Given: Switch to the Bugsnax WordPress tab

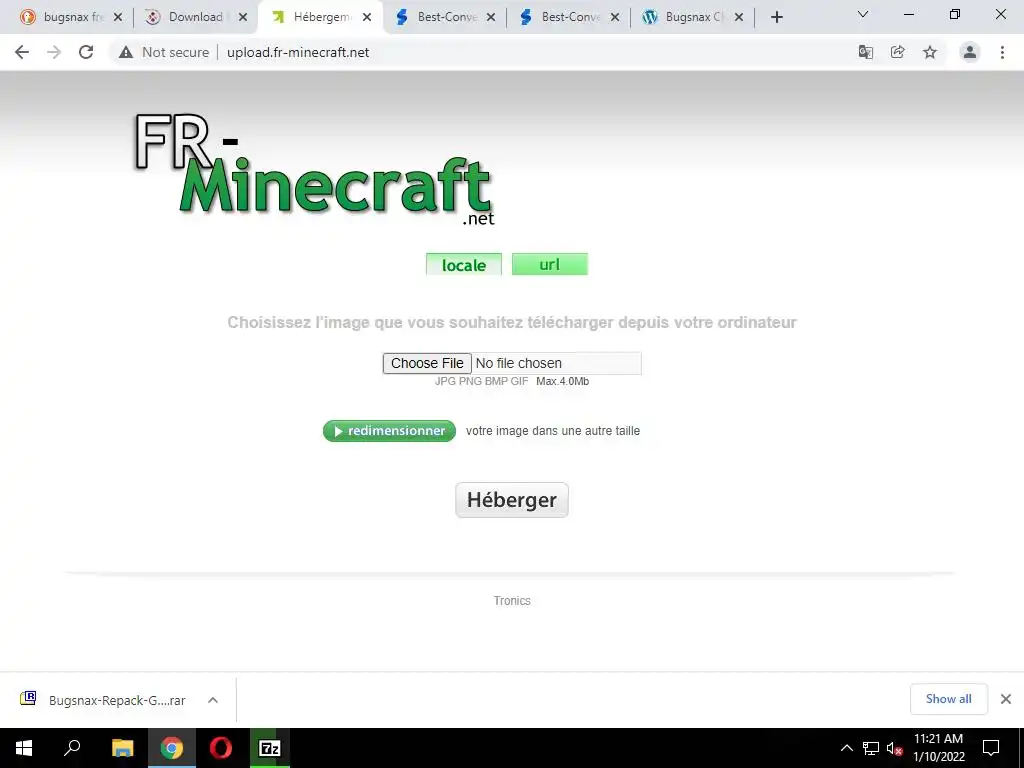Looking at the screenshot, I should (692, 17).
